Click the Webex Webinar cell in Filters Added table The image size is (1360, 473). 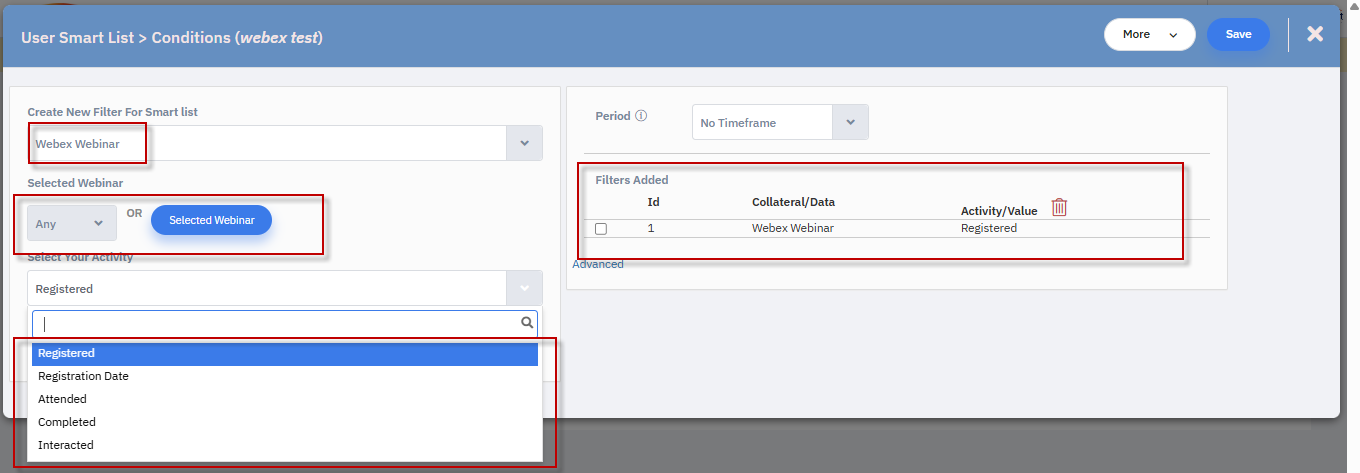(x=792, y=228)
